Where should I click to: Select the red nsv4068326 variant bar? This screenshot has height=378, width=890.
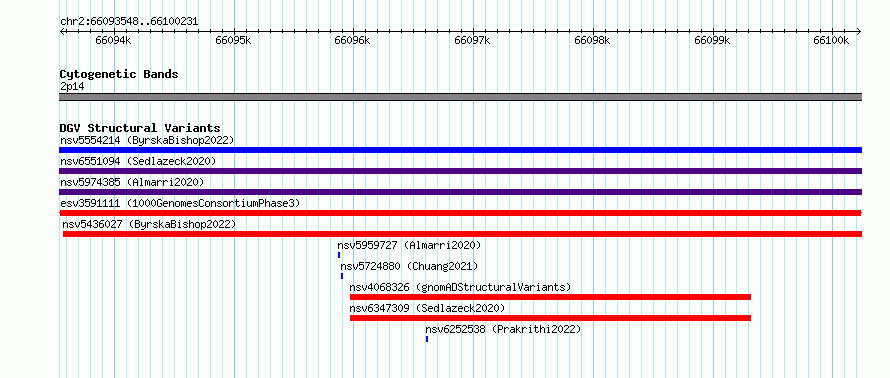(x=551, y=297)
